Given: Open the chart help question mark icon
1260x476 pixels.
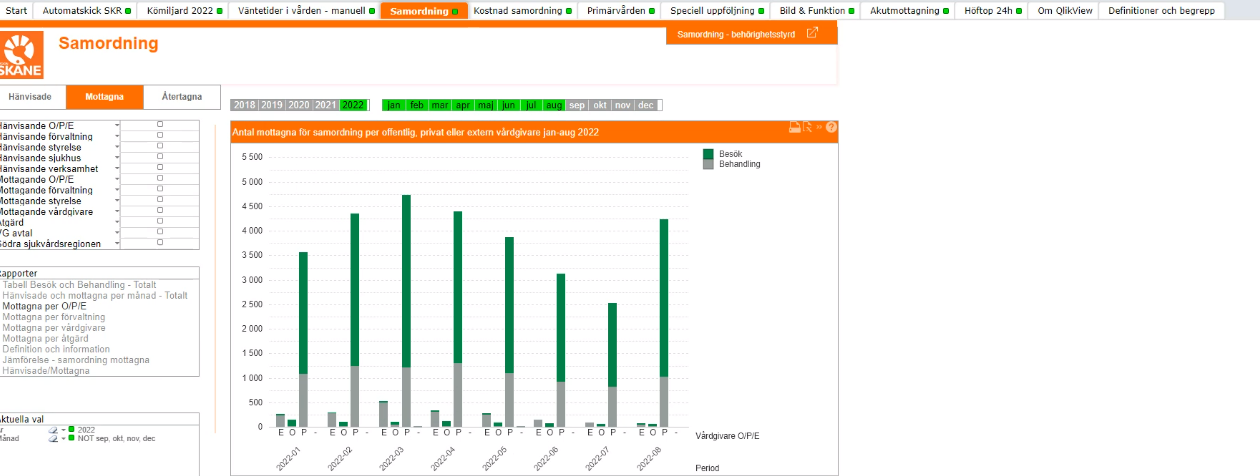Looking at the screenshot, I should 831,128.
